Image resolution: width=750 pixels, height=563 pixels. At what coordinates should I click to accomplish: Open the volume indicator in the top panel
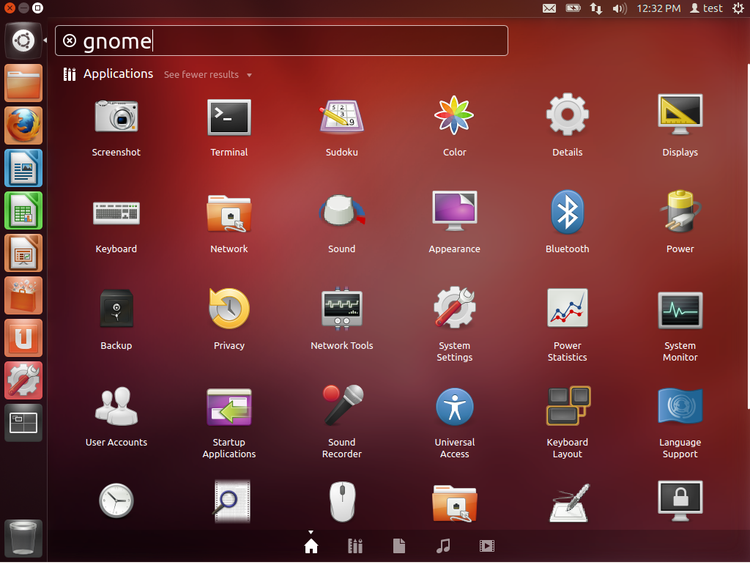click(619, 8)
